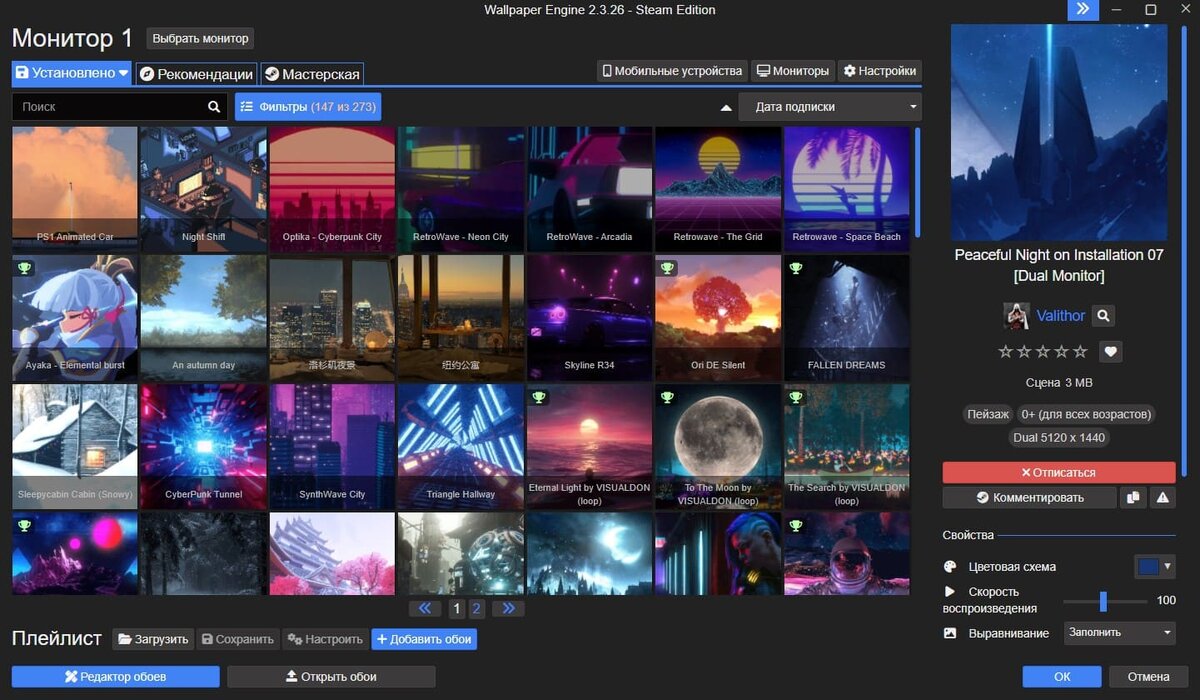Click the red Отписаться button

[1059, 472]
